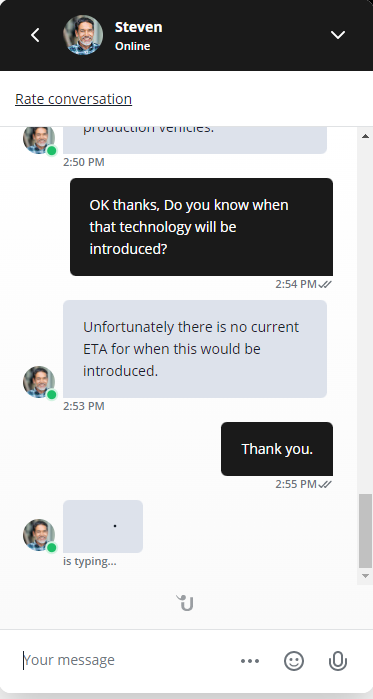
Task: Open Steven's profile picture in the header
Action: [x=83, y=35]
